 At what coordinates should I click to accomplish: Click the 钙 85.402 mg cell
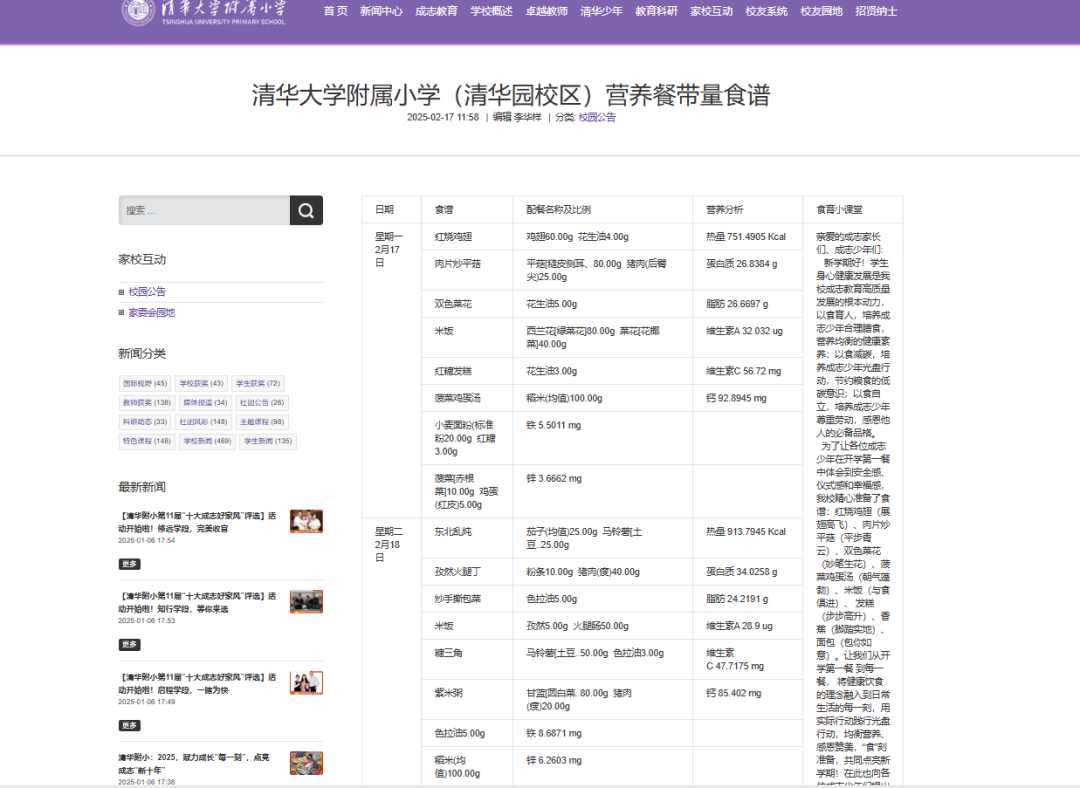[747, 700]
